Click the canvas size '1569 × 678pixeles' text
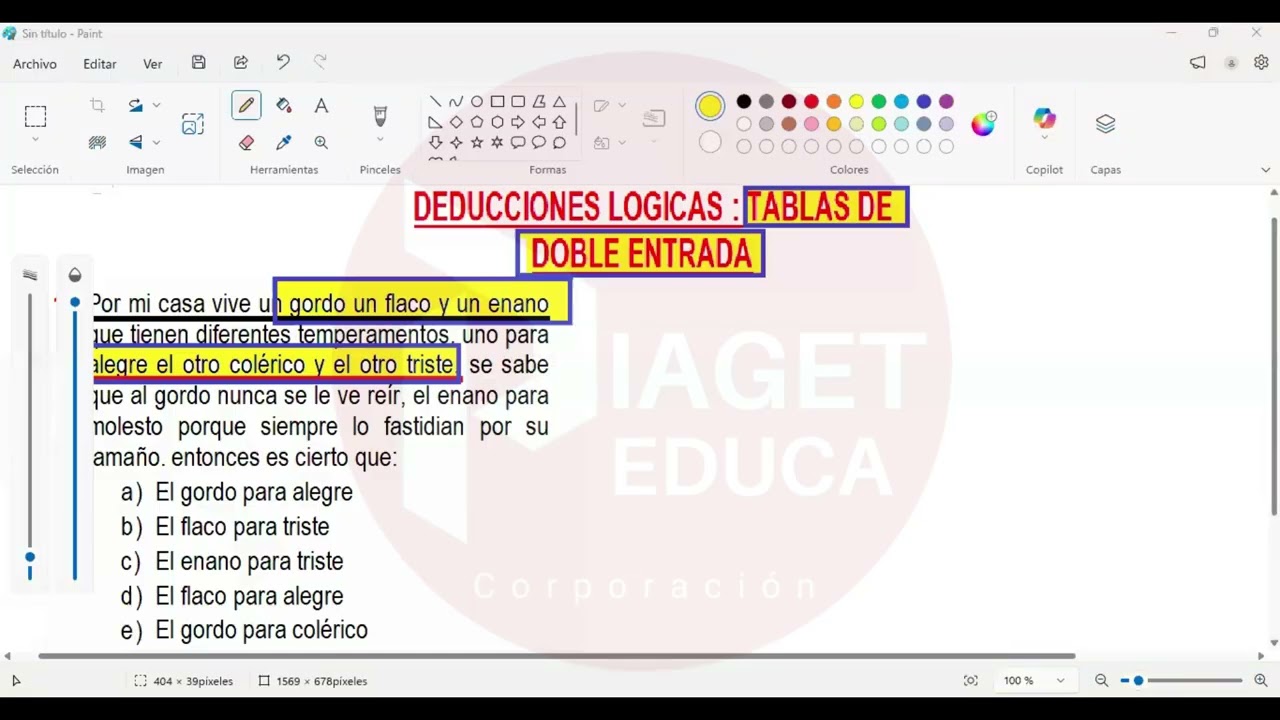 (x=322, y=681)
